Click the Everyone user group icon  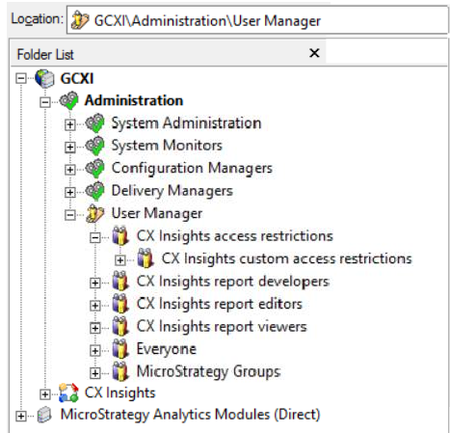pos(120,349)
